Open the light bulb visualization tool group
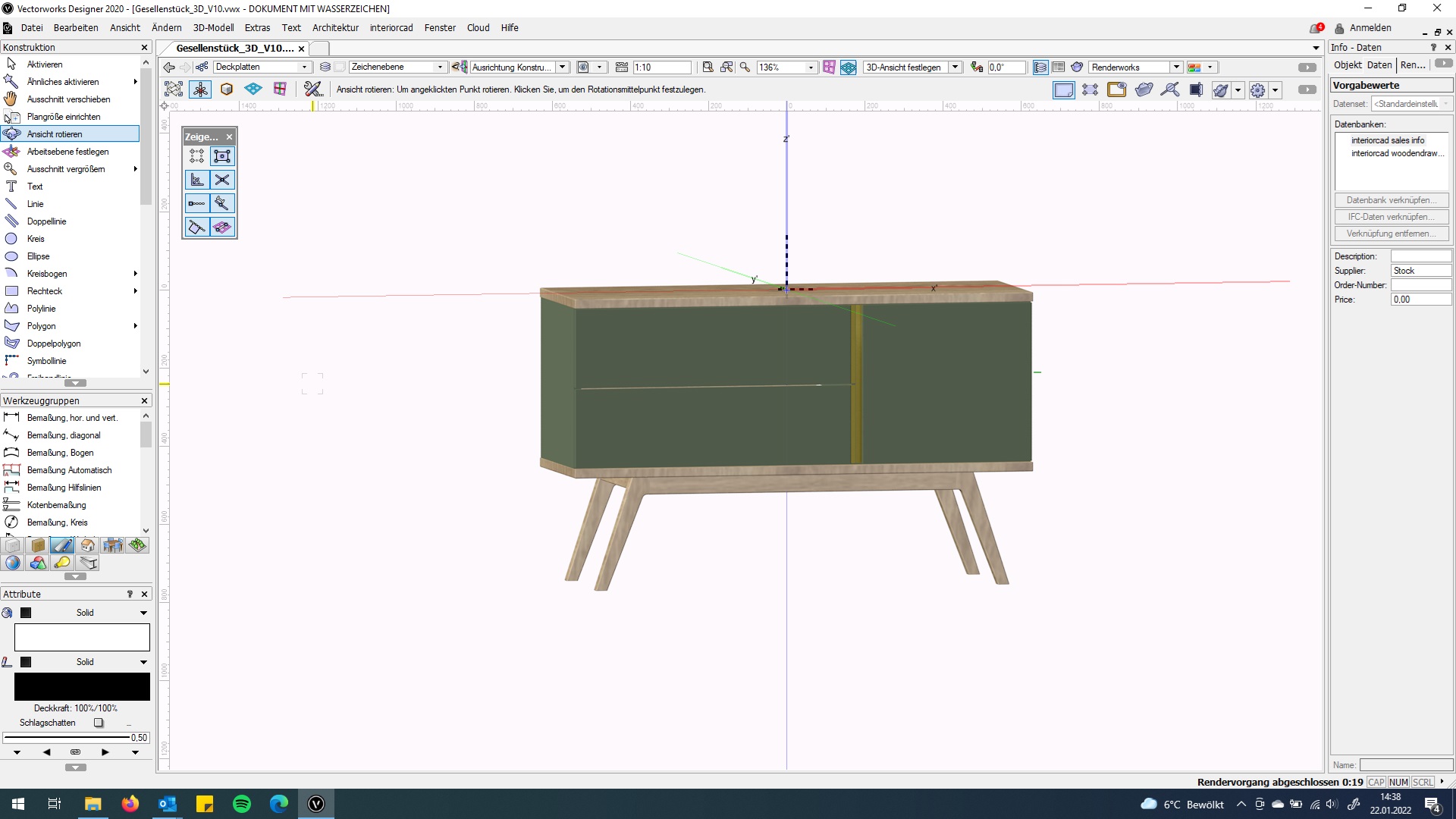Viewport: 1456px width, 819px height. 63,563
